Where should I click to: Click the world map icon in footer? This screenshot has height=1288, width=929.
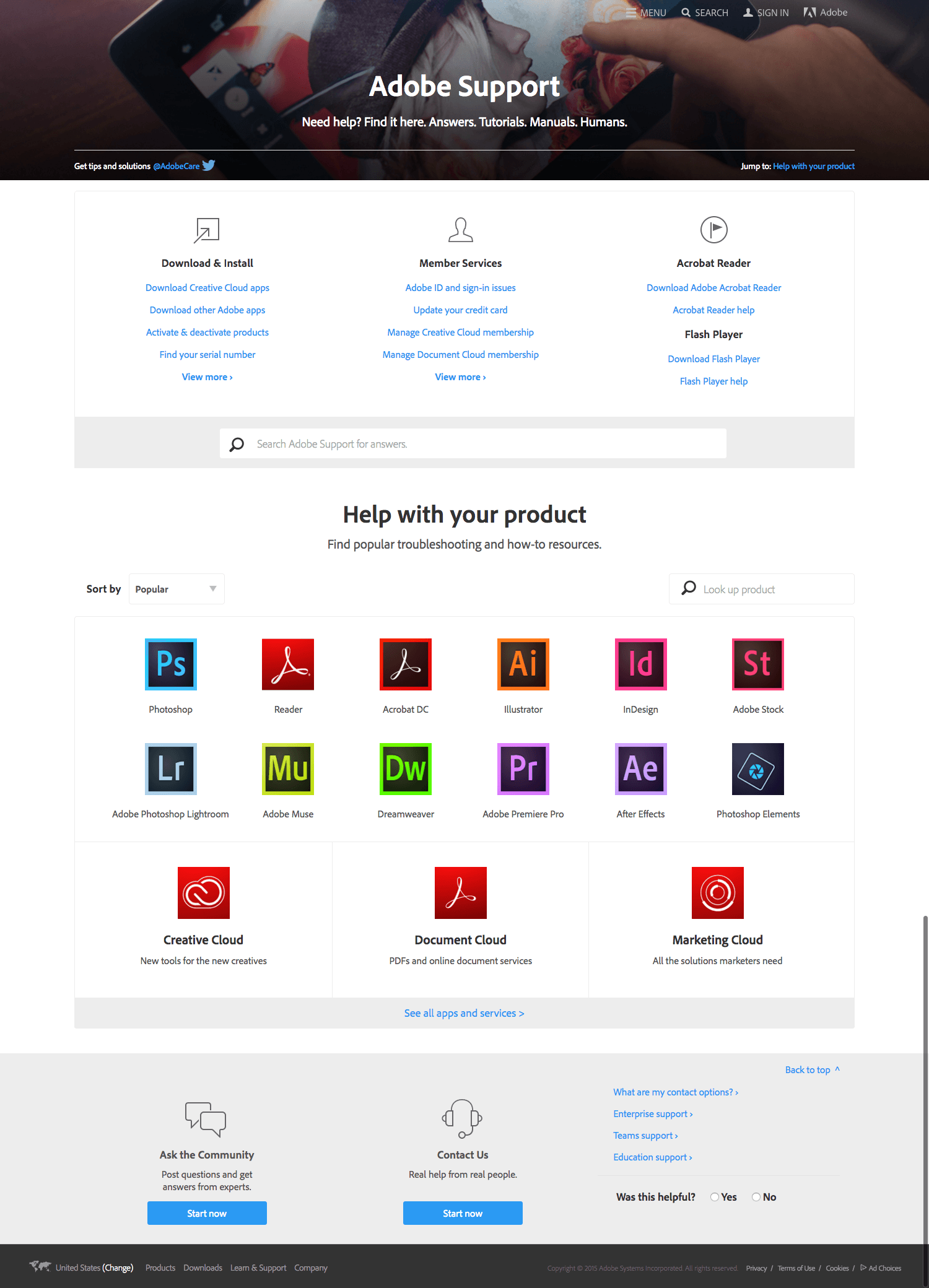pos(40,1266)
